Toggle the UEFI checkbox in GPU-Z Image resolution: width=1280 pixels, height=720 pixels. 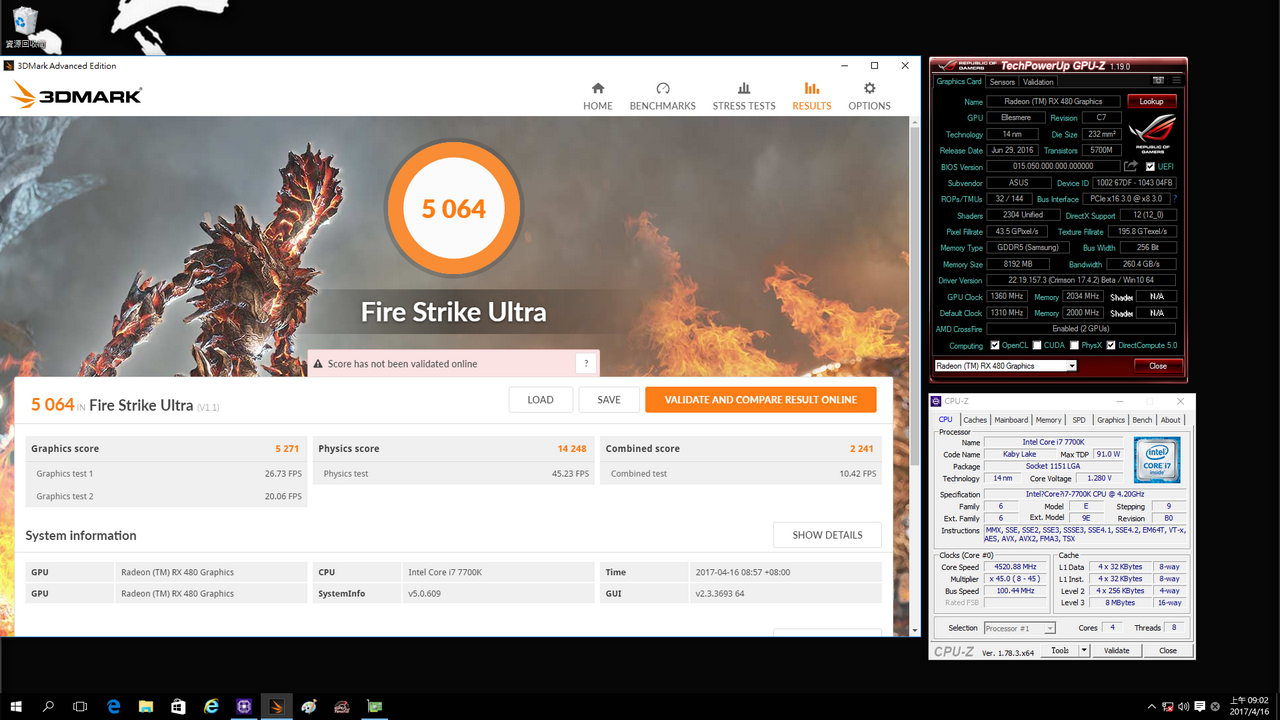[x=1150, y=166]
